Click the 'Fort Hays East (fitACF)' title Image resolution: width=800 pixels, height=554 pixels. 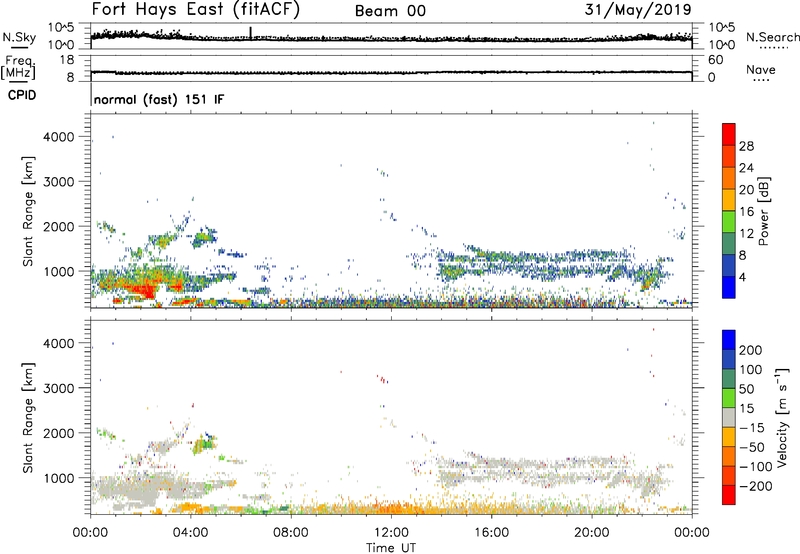tap(195, 9)
